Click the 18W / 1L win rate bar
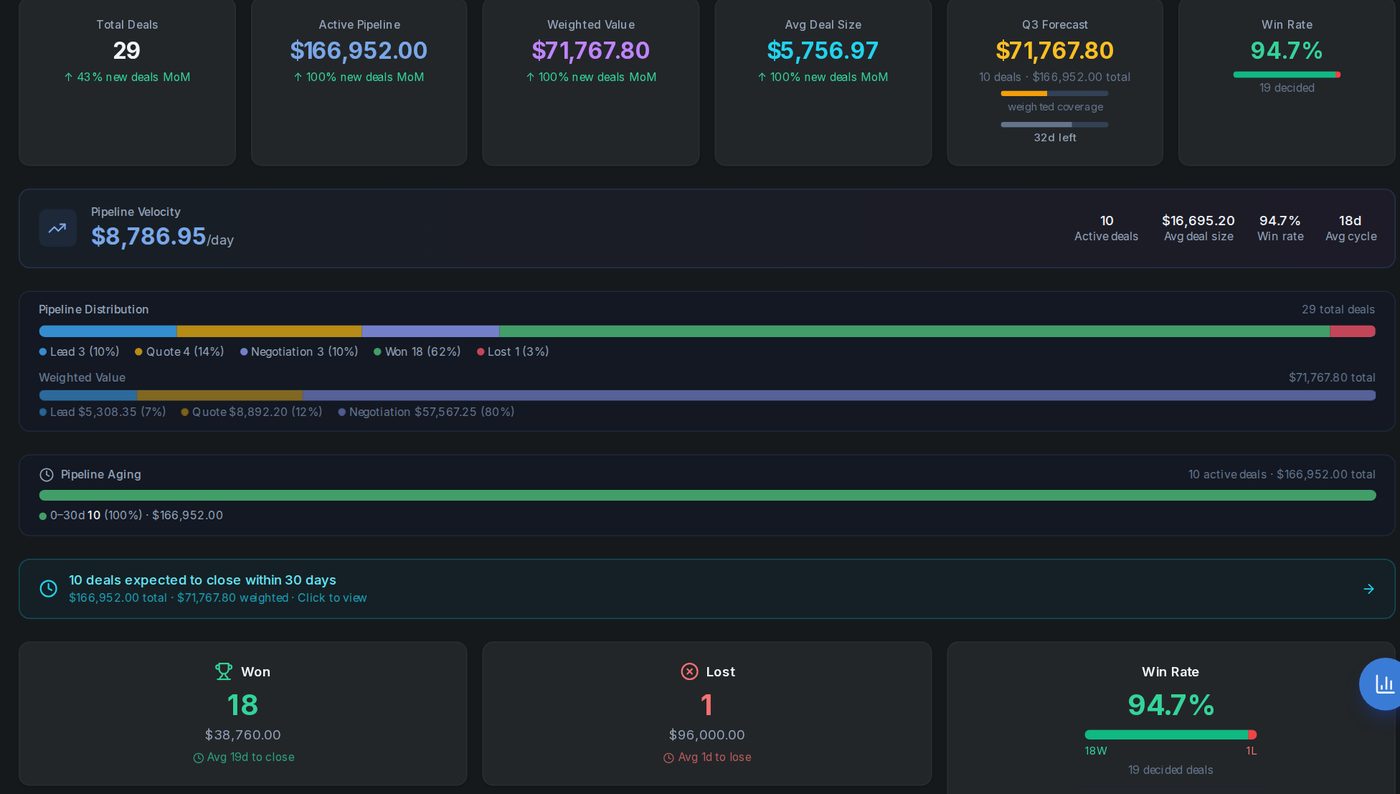Viewport: 1400px width, 794px height. click(x=1170, y=734)
